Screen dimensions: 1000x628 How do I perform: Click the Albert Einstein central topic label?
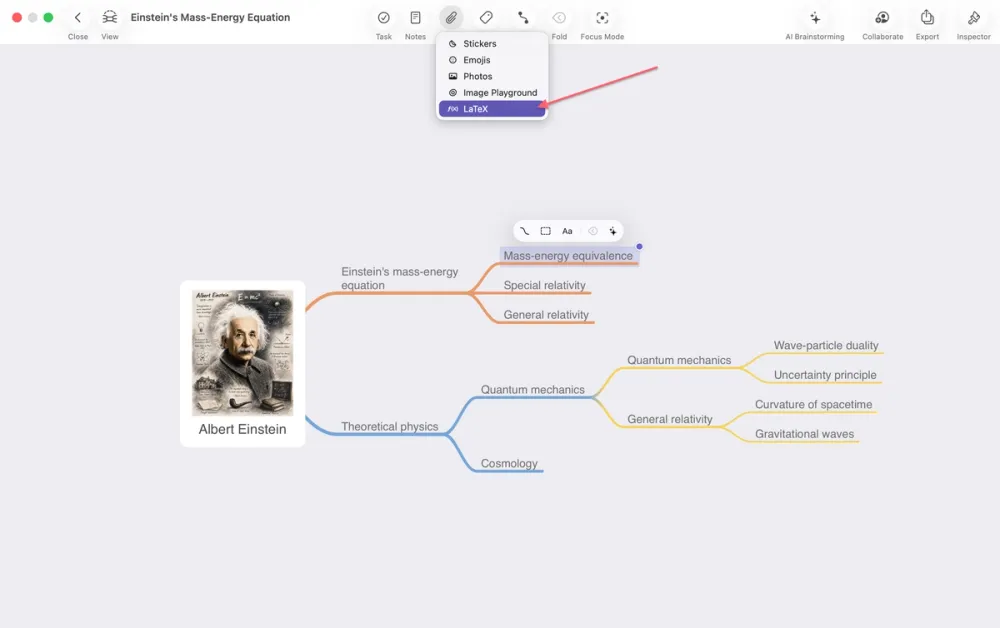point(242,429)
